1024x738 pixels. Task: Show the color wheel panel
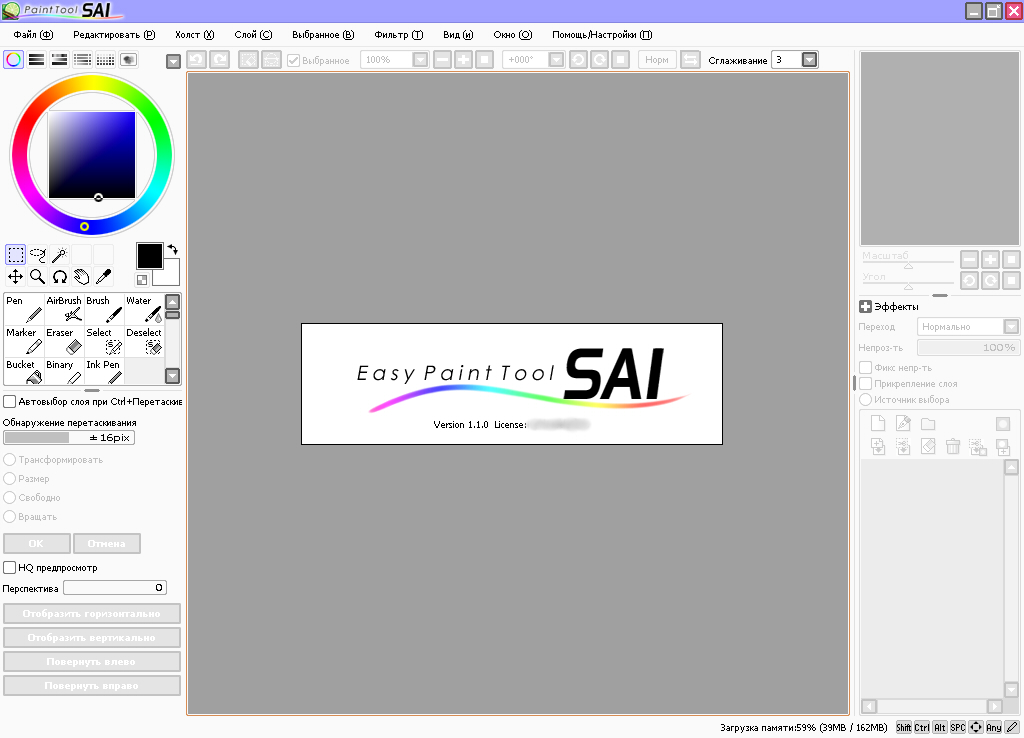click(x=13, y=59)
